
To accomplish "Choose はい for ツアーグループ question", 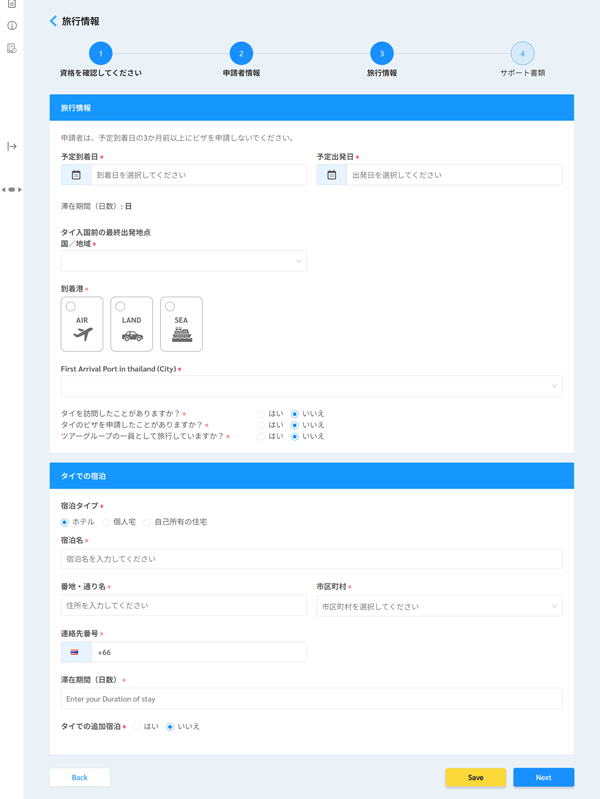I will coord(261,437).
